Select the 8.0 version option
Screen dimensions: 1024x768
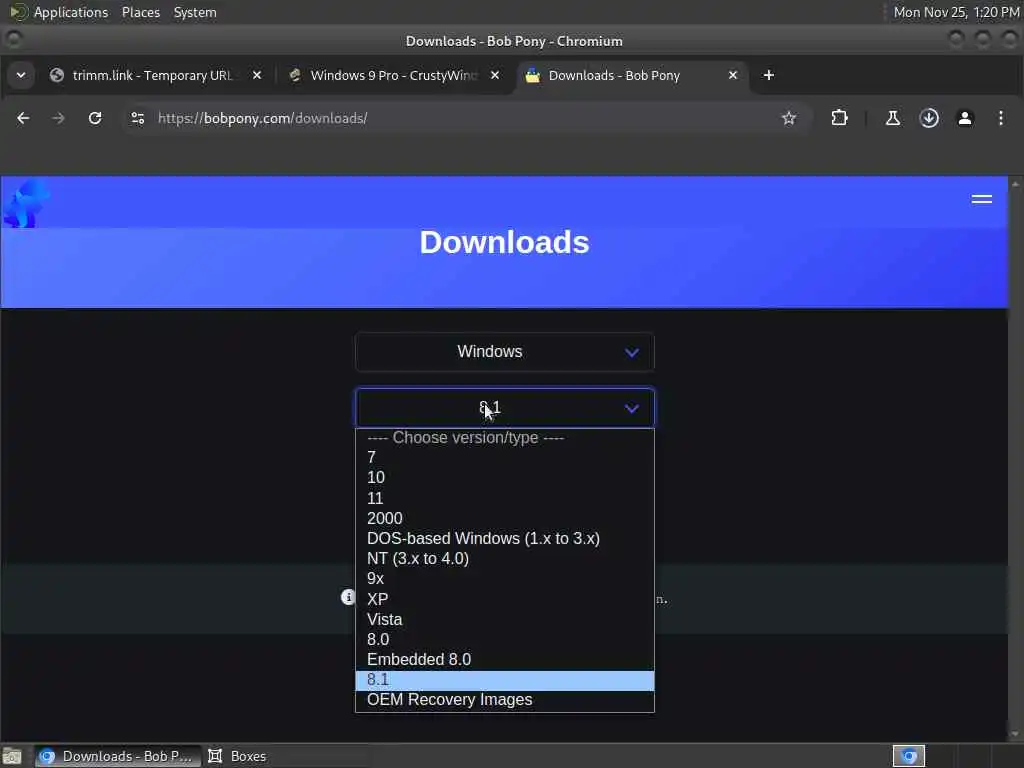click(504, 639)
